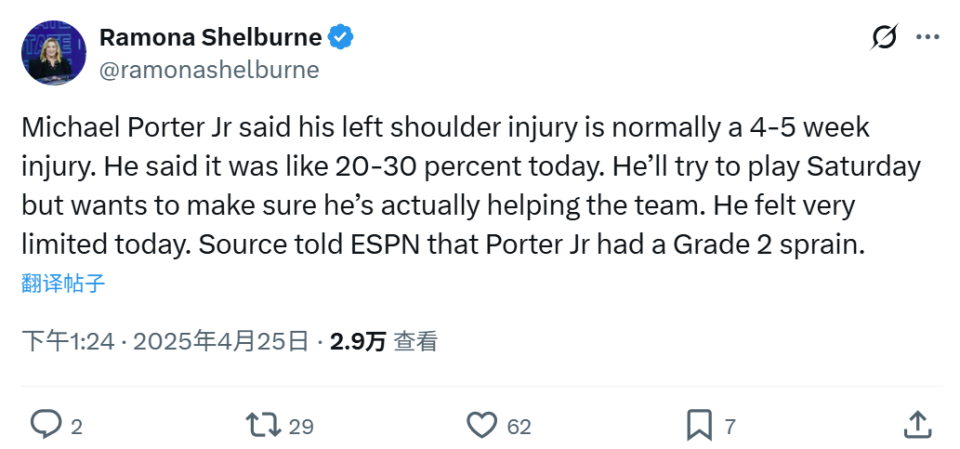This screenshot has width=960, height=449.
Task: Bookmark the post with the bookmark icon
Action: (x=699, y=425)
